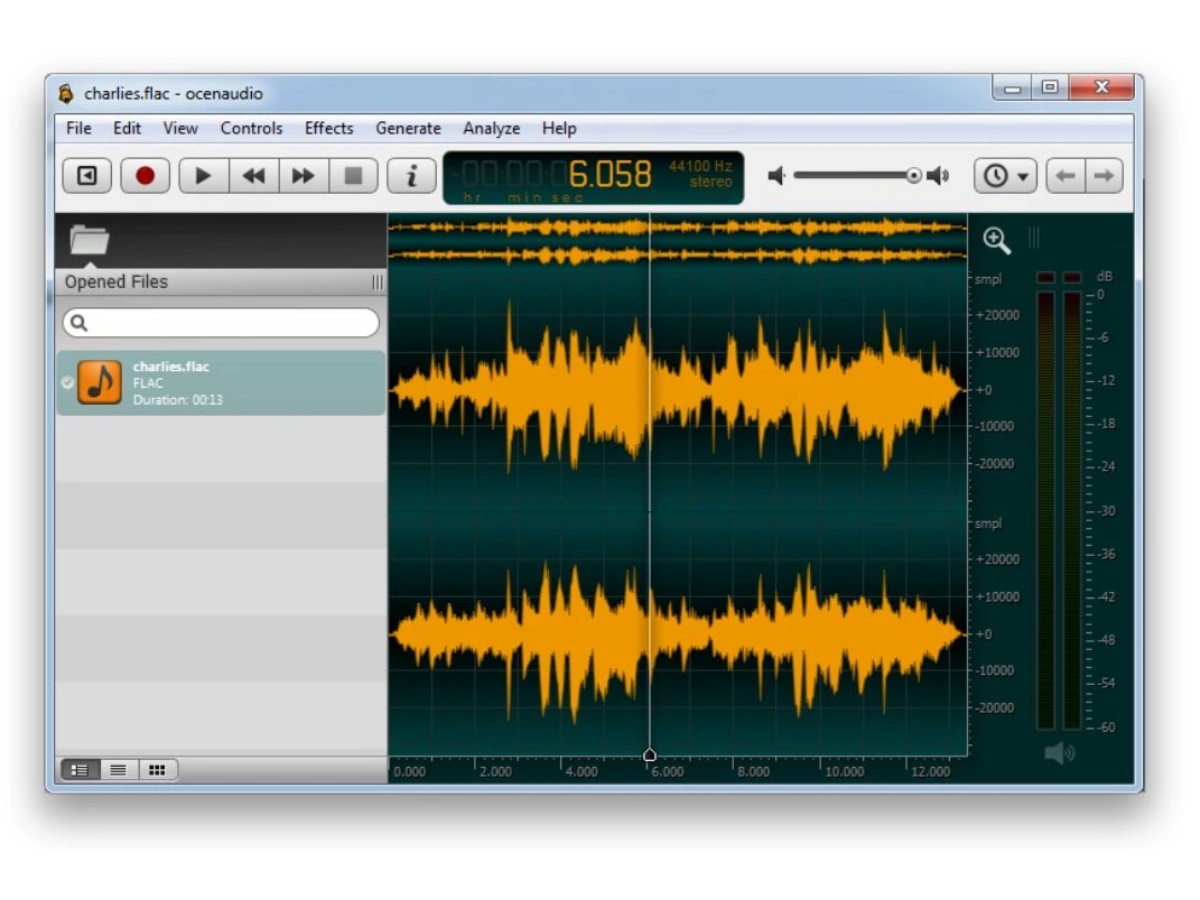The height and width of the screenshot is (900, 1200).
Task: Open the Controls menu
Action: (252, 128)
